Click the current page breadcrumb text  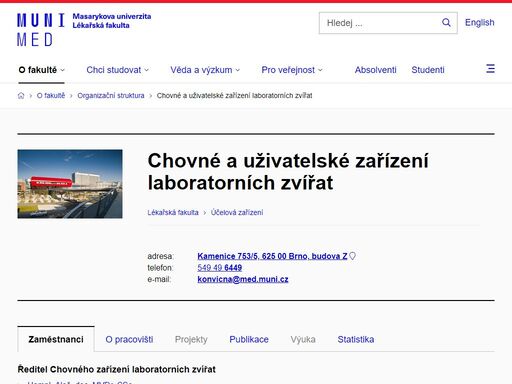(234, 96)
